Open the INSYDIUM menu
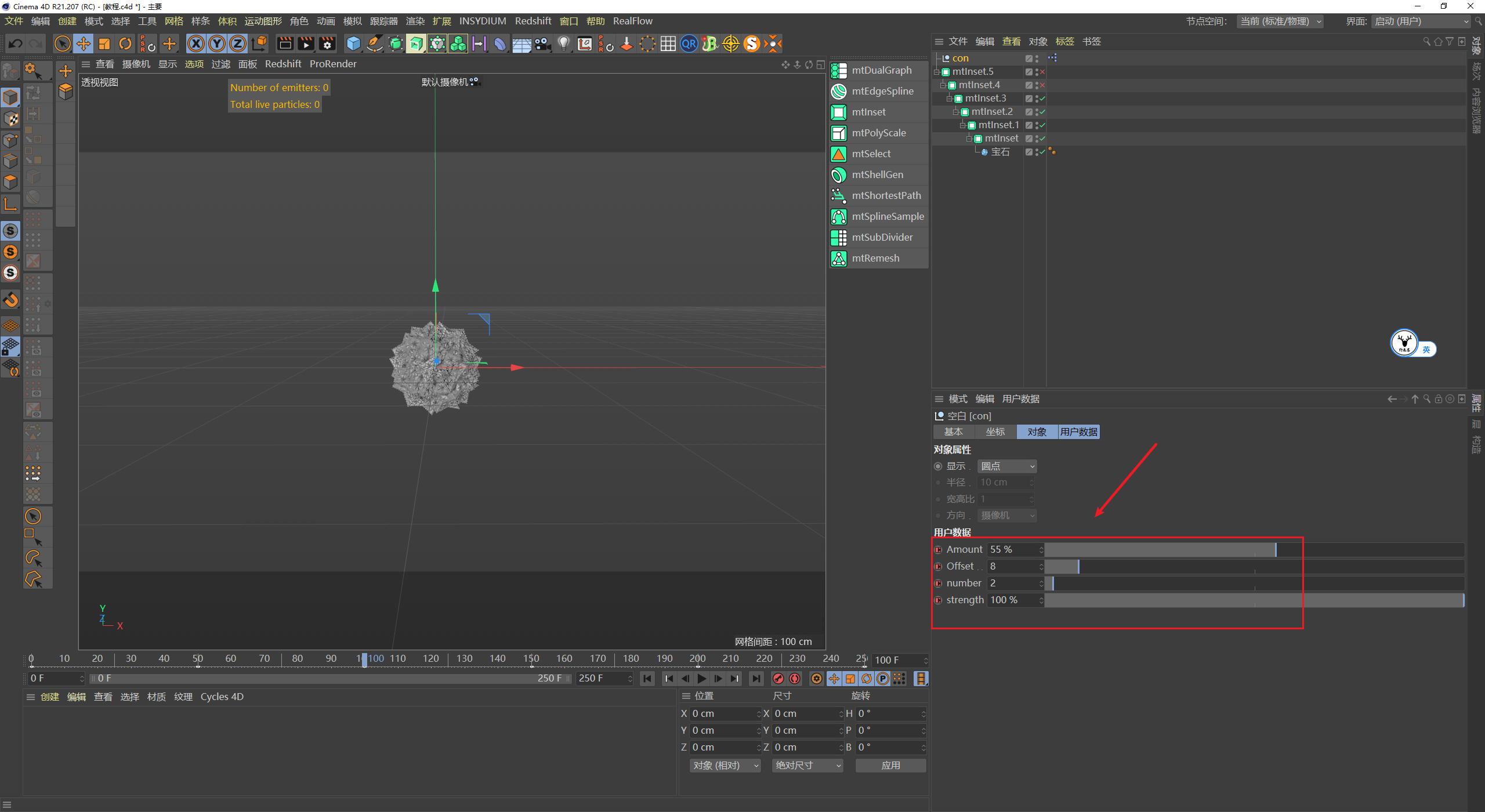The width and height of the screenshot is (1485, 812). (483, 21)
